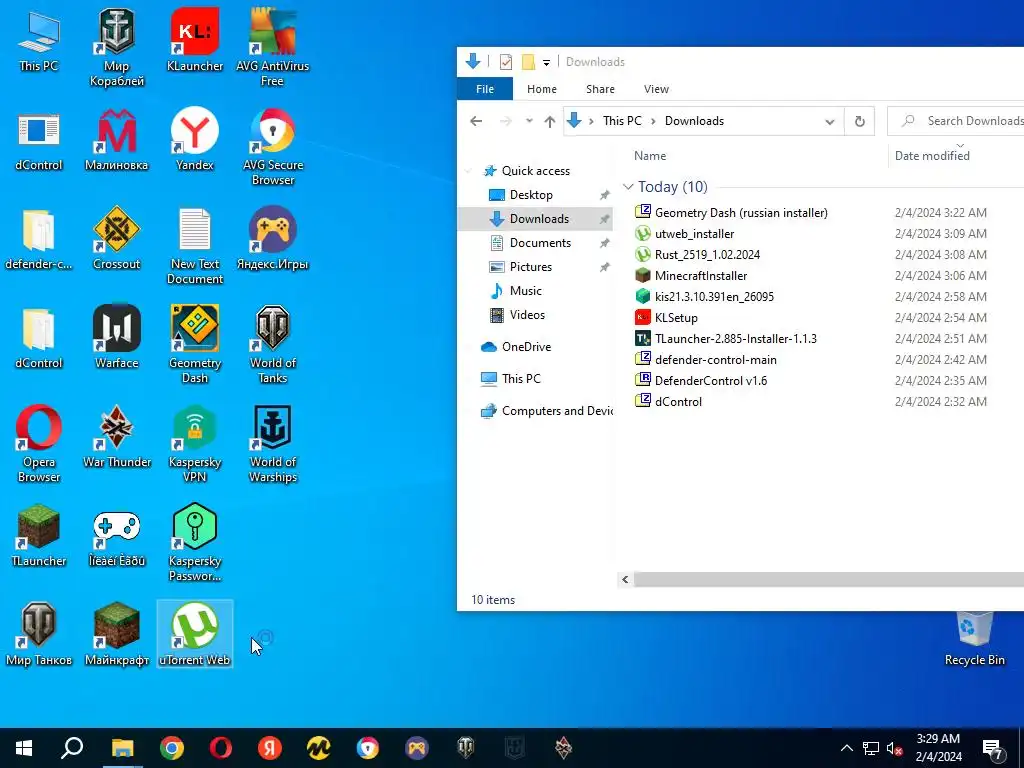This screenshot has height=768, width=1024.
Task: Collapse the Today (10) group
Action: (628, 187)
